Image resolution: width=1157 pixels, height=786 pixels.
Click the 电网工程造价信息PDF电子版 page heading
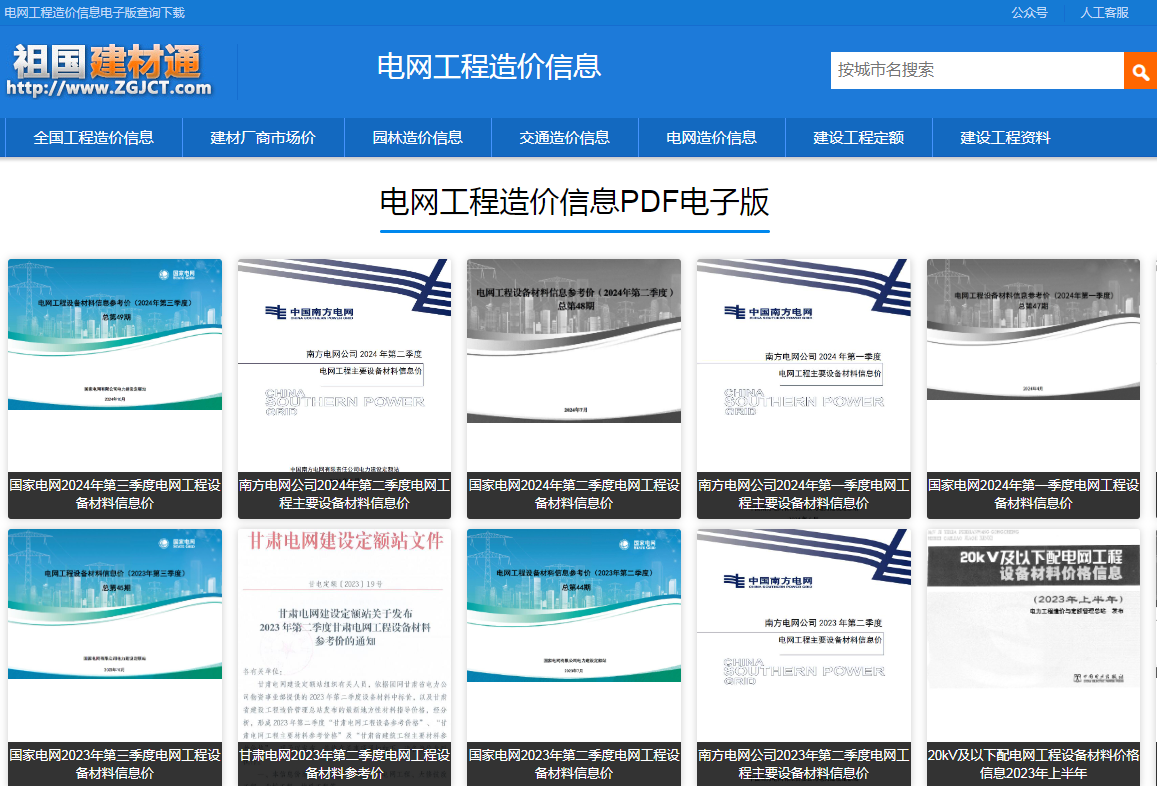[575, 201]
